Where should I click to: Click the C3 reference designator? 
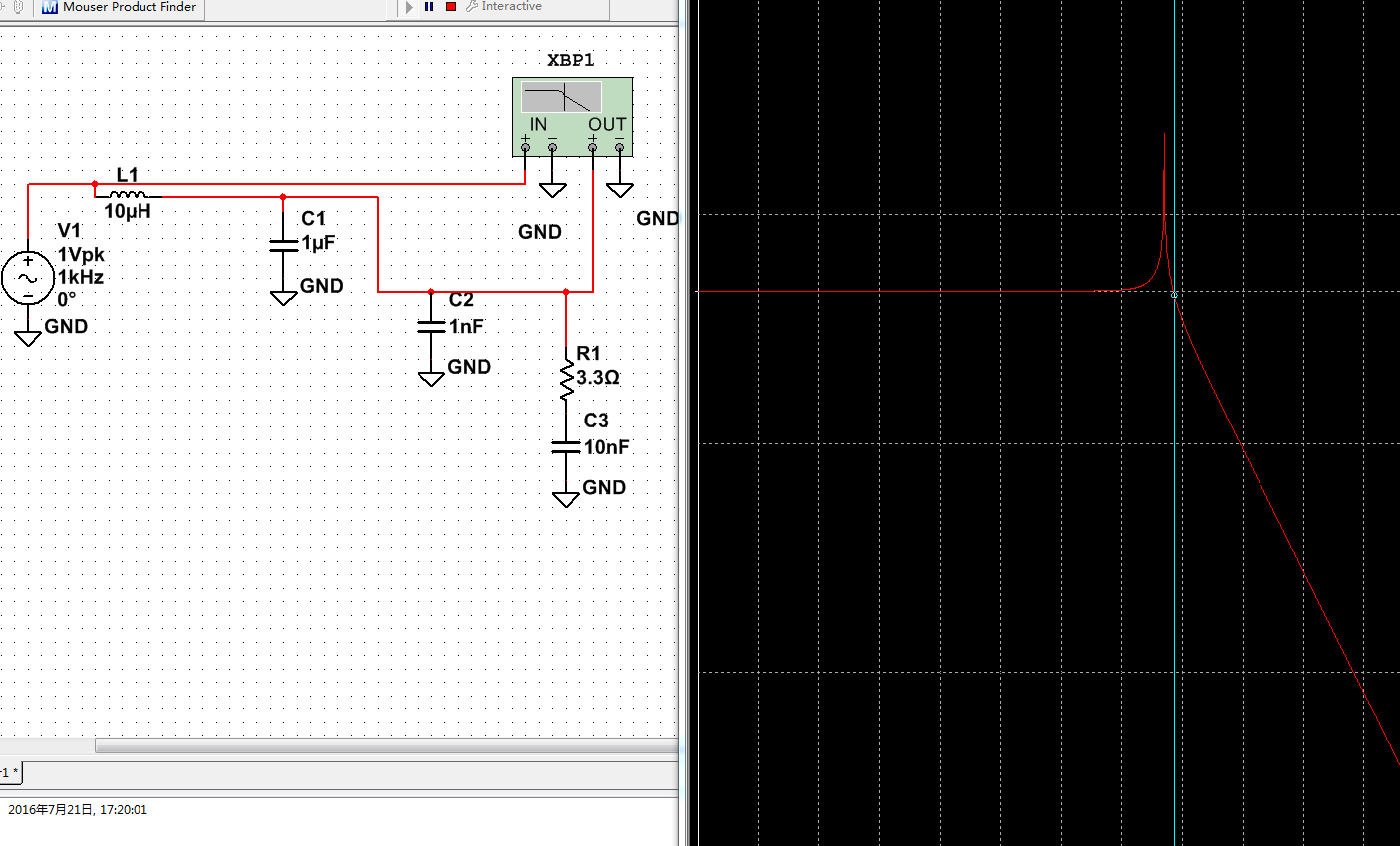(596, 421)
